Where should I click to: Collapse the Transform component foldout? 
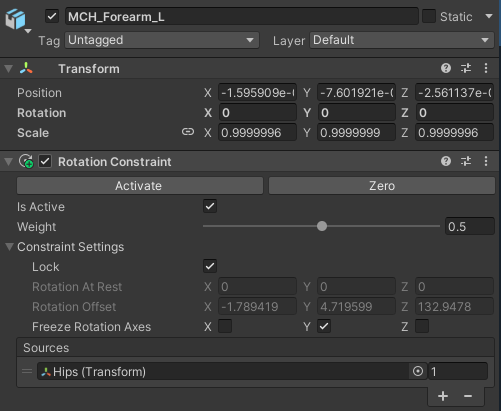pyautogui.click(x=9, y=69)
